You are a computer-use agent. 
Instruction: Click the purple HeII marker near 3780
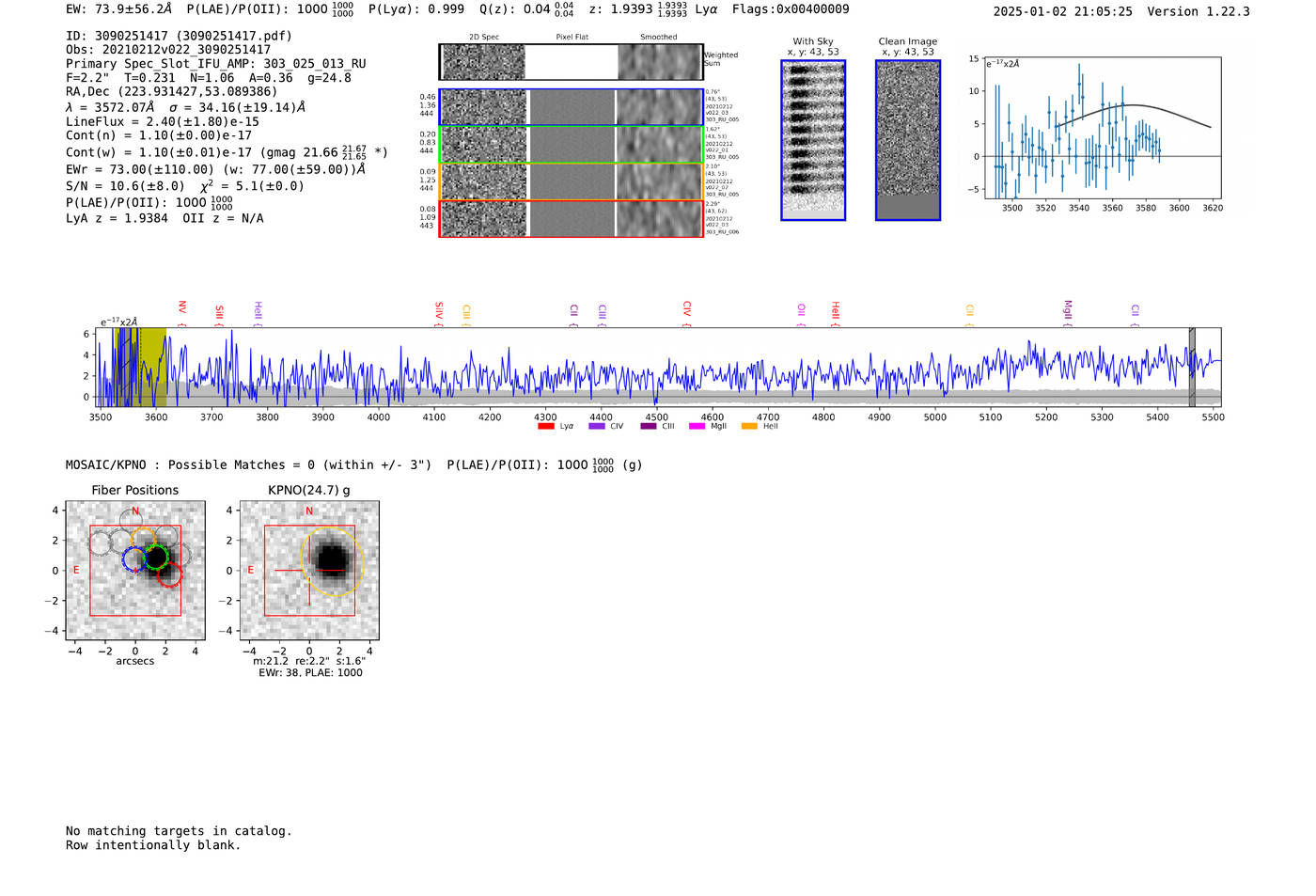(258, 311)
